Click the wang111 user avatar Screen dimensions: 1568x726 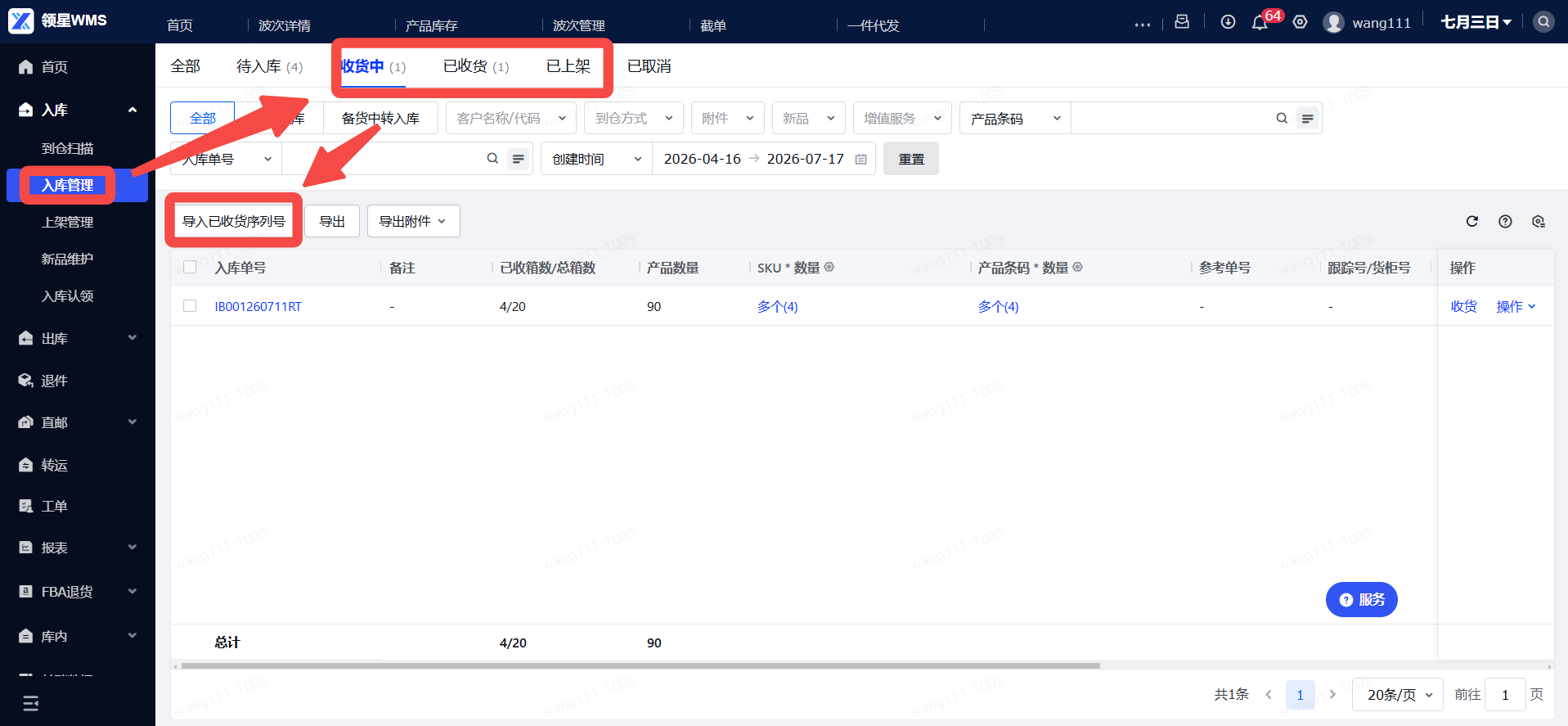[1333, 22]
